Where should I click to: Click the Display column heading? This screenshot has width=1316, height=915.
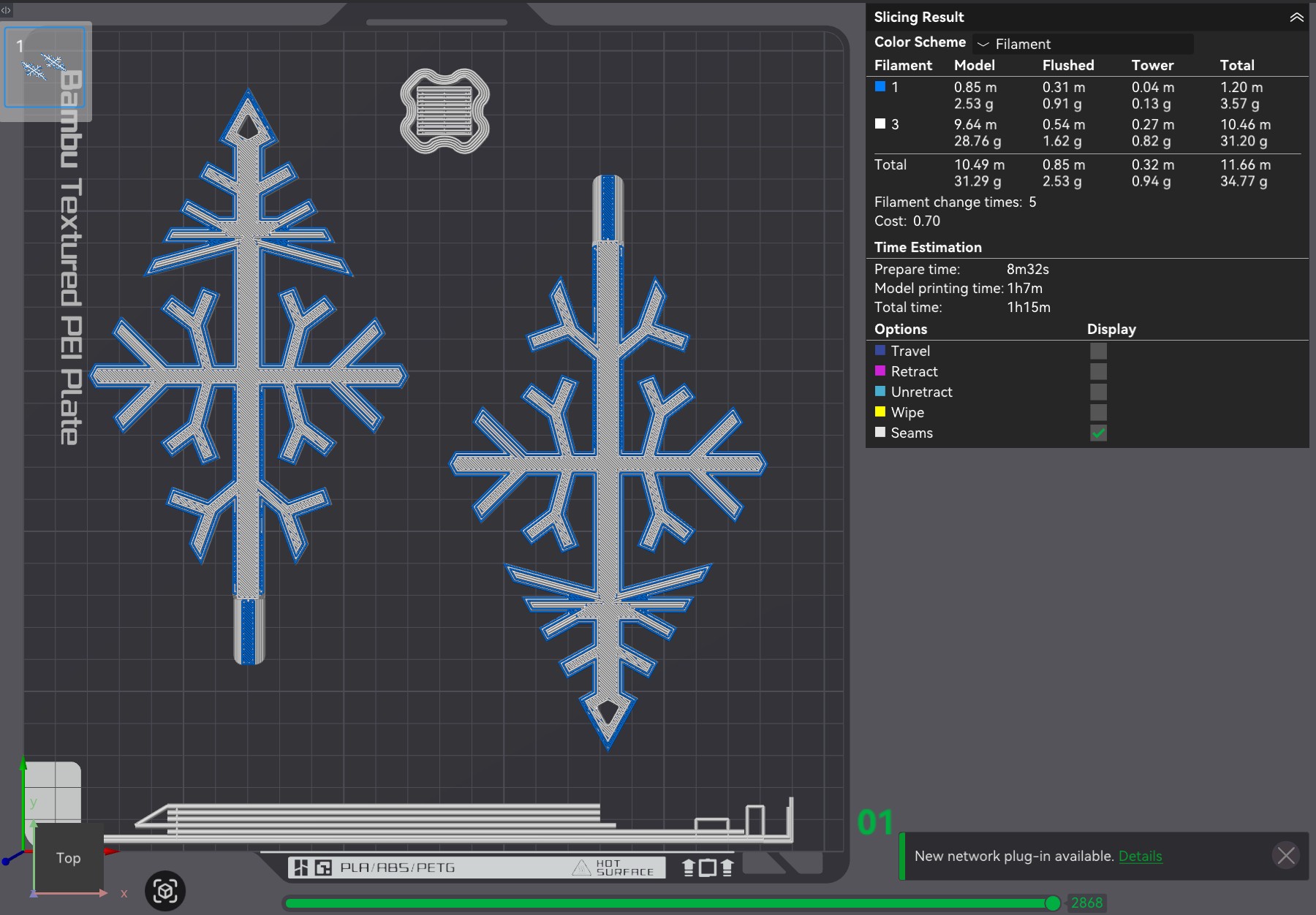click(x=1111, y=329)
